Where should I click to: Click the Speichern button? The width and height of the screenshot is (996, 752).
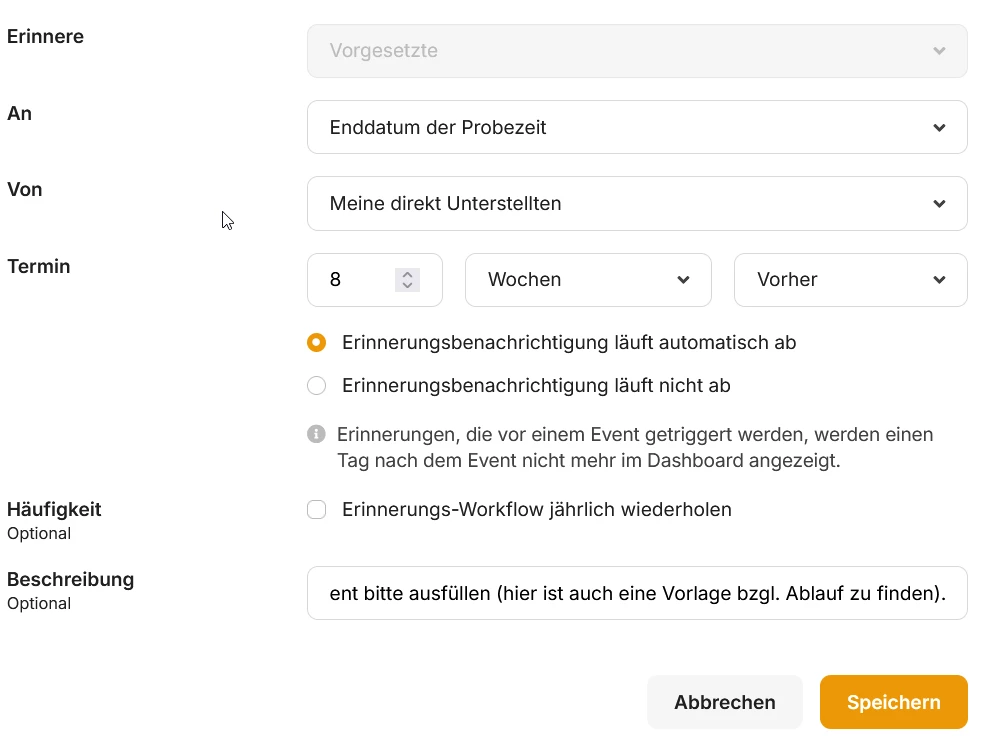point(893,702)
